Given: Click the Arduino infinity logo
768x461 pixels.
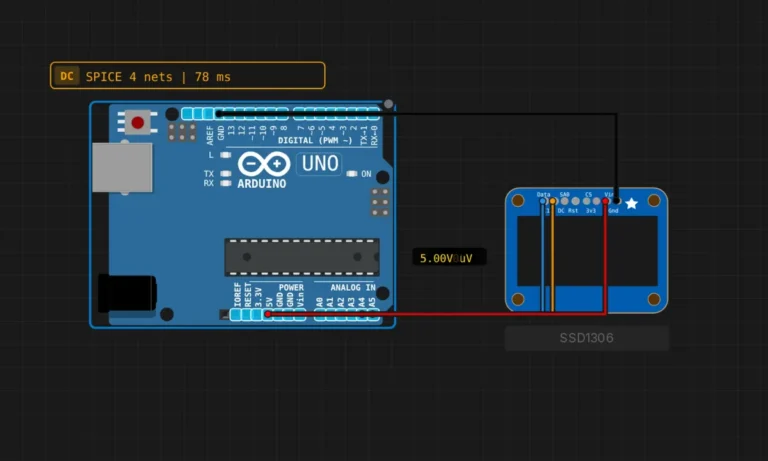Looking at the screenshot, I should (264, 164).
